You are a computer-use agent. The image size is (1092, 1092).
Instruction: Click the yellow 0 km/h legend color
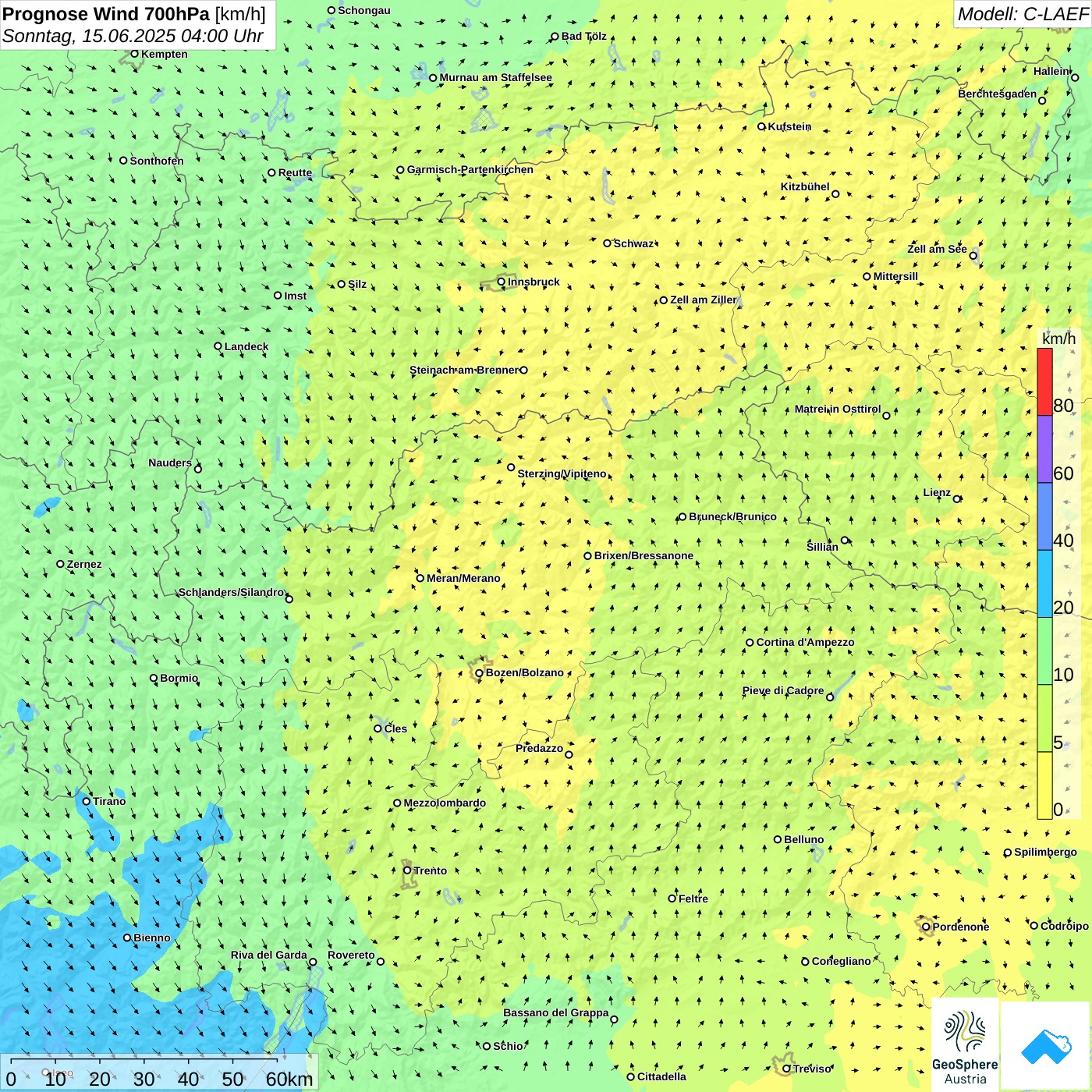pyautogui.click(x=1044, y=785)
